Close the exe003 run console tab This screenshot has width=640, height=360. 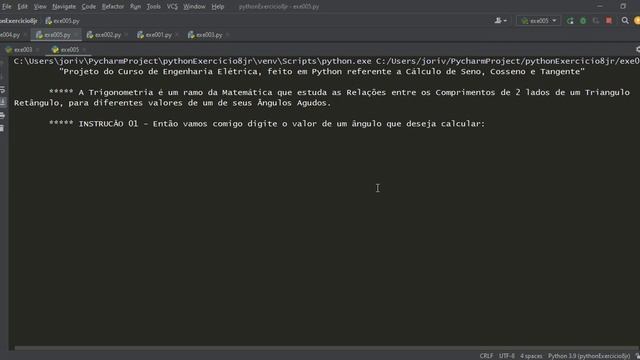coord(37,50)
